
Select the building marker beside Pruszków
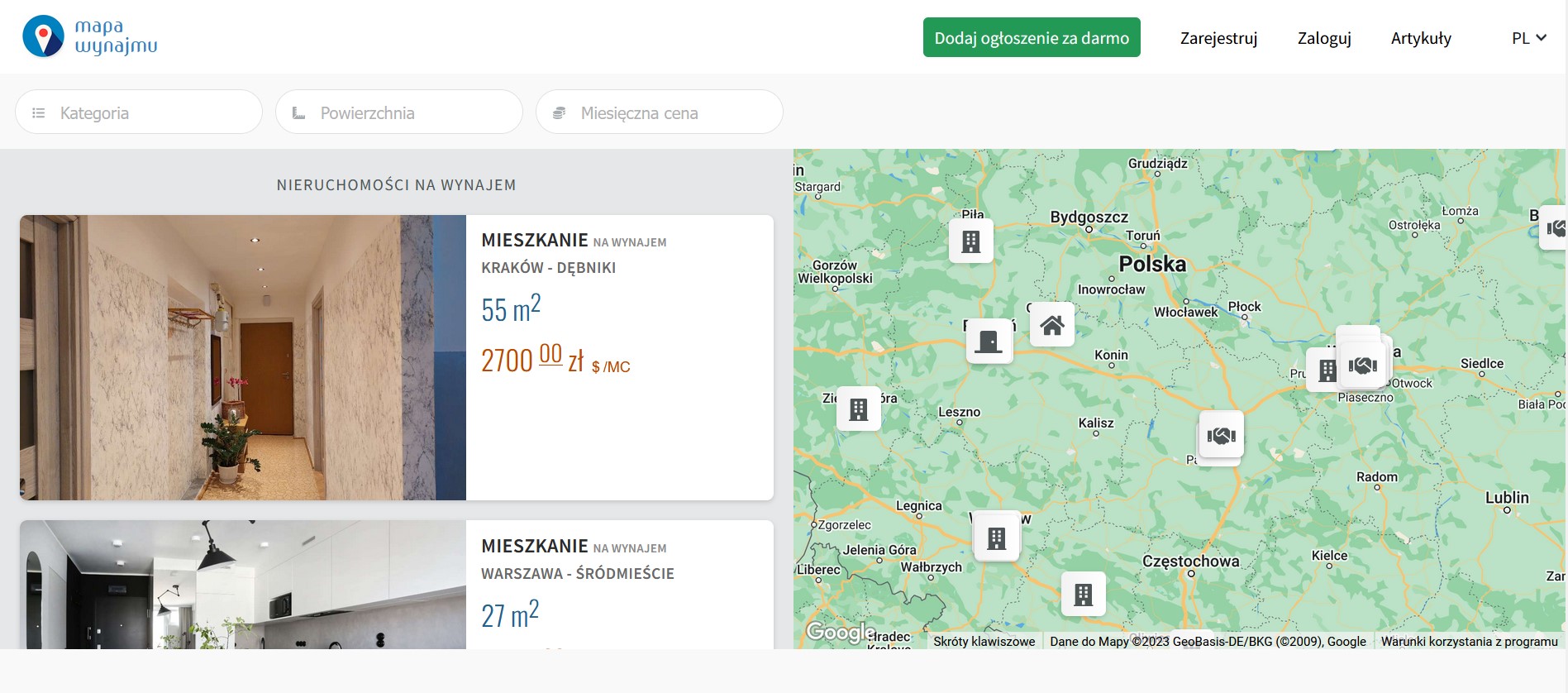click(x=1325, y=370)
